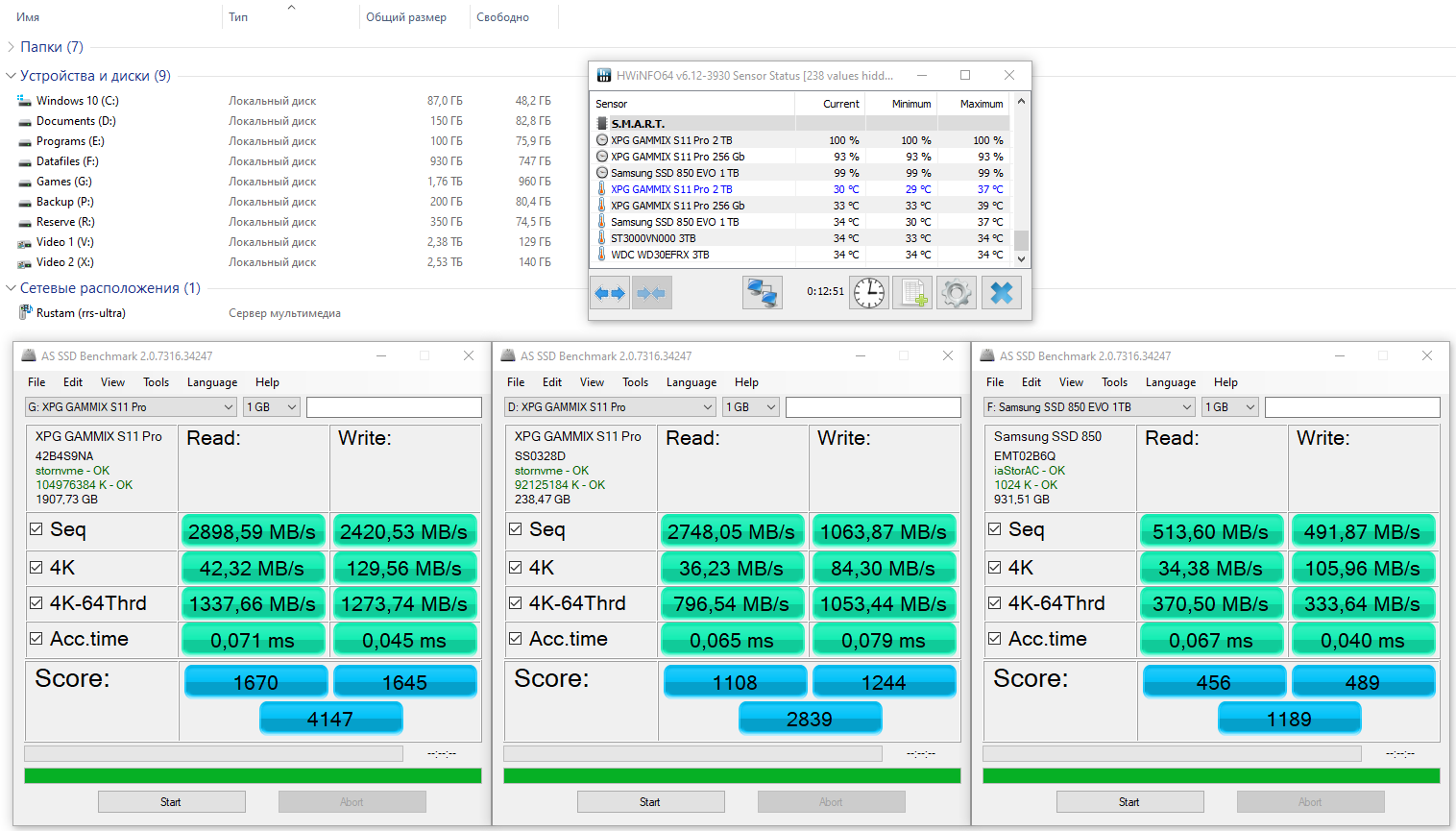Click the HWiNFO64 title bar app icon
The width and height of the screenshot is (1456, 831).
click(x=604, y=75)
